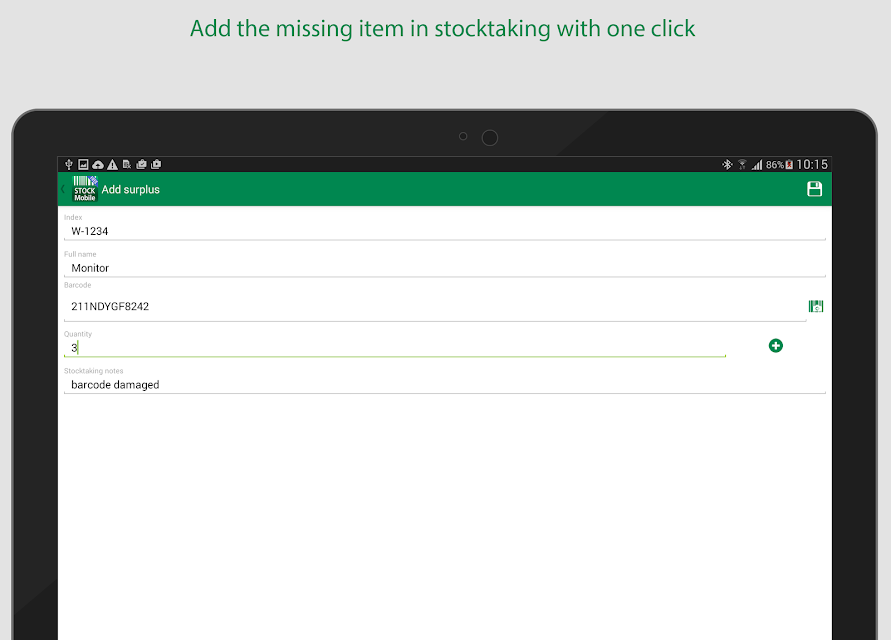Tap the warning triangle status icon

tap(113, 165)
